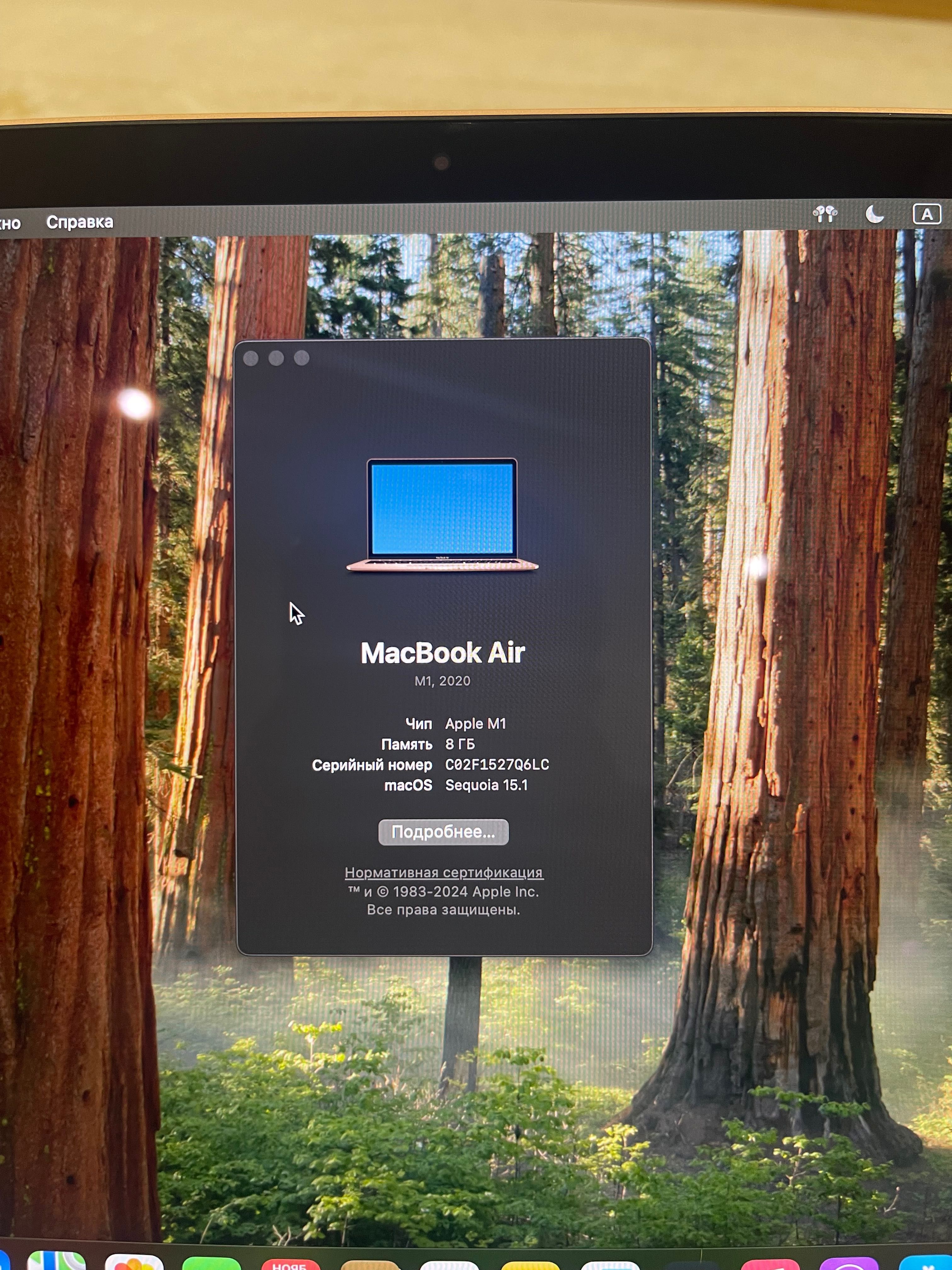This screenshot has height=1270, width=952.
Task: Click the 'Память' label
Action: pos(407,745)
